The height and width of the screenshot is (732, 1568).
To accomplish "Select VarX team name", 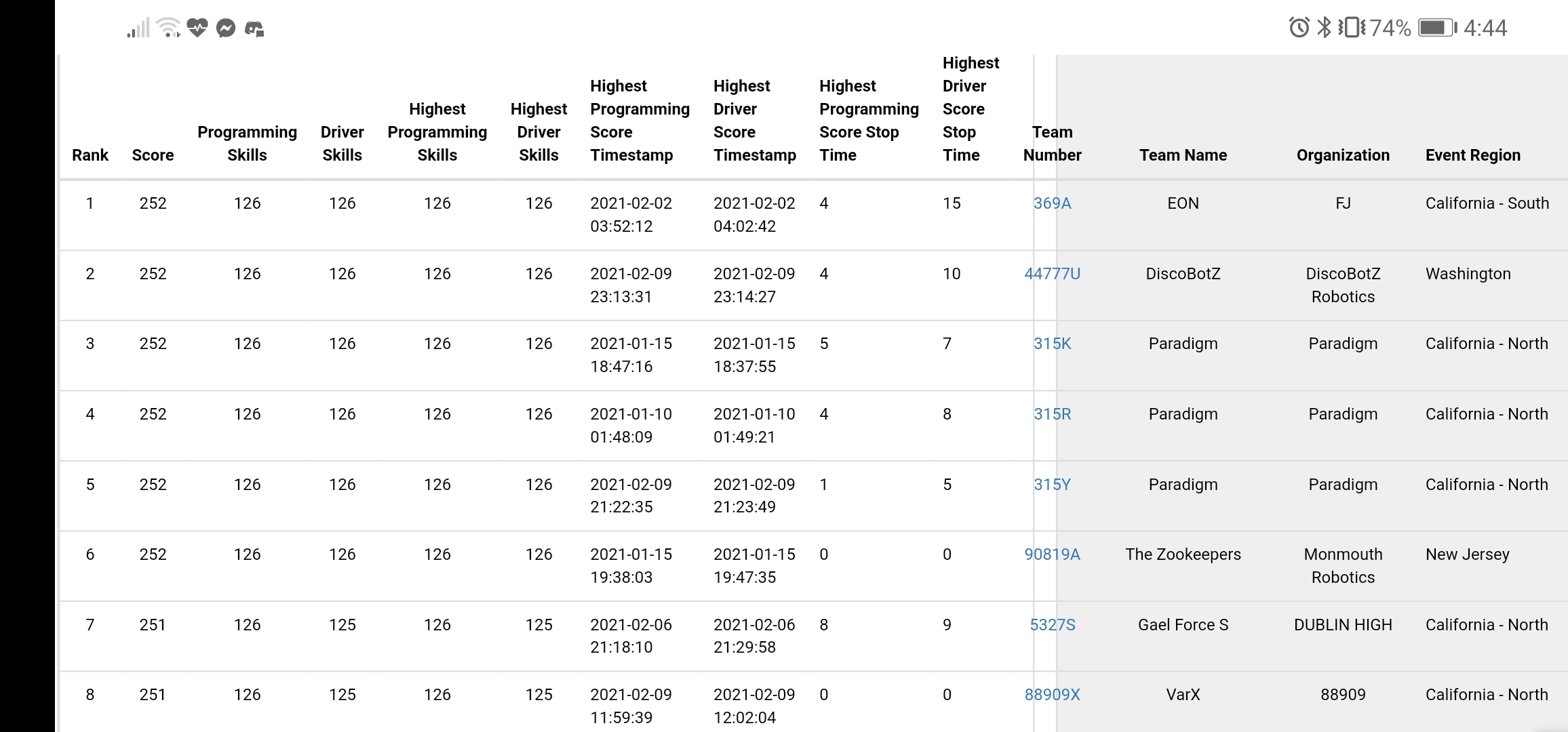I will click(1183, 695).
